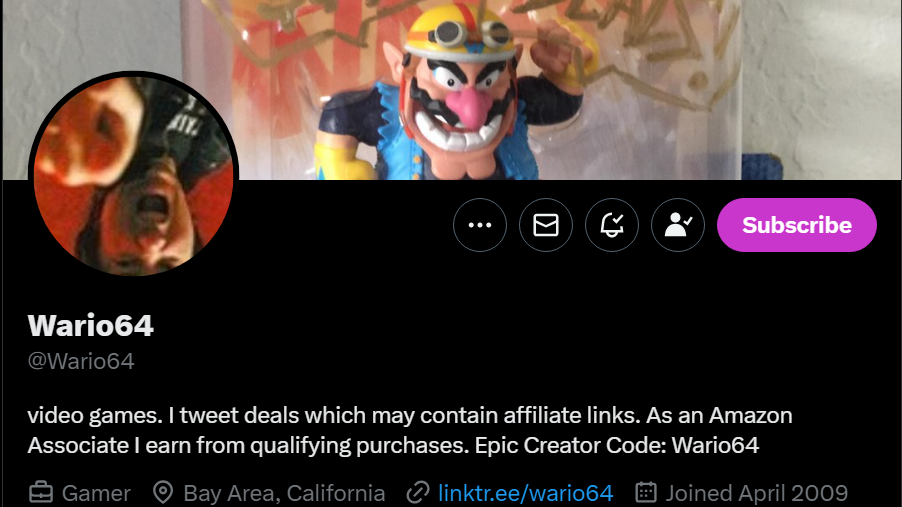Toggle the bell notifications icon
This screenshot has width=902, height=507.
pyautogui.click(x=612, y=225)
